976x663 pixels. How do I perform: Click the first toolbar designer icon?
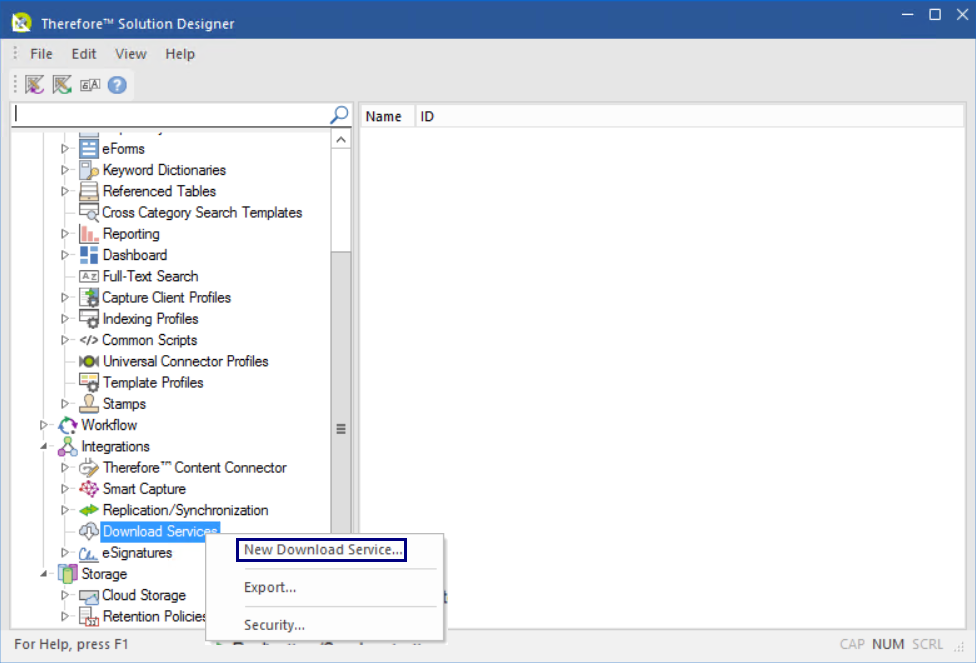34,85
